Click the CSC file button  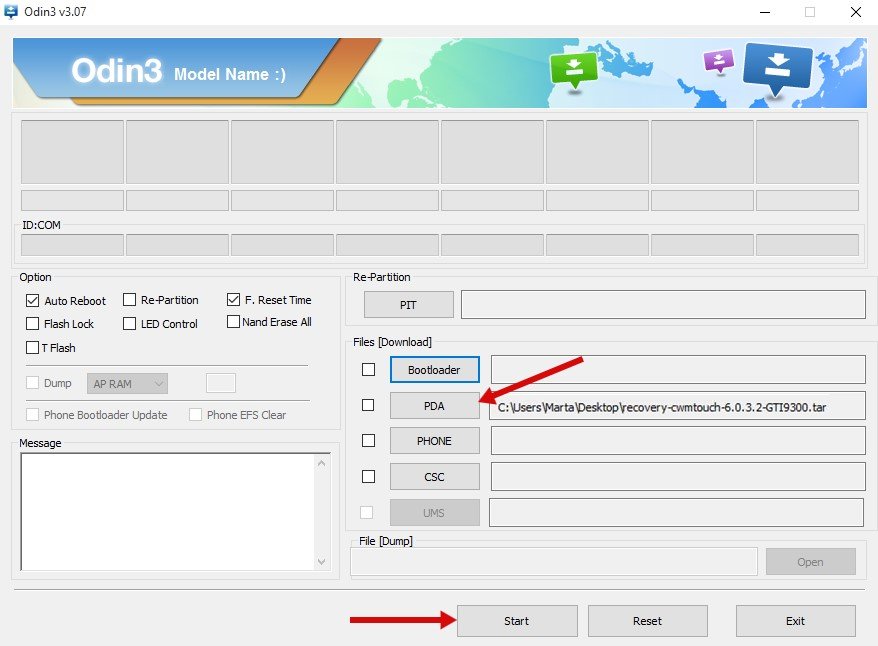(435, 477)
